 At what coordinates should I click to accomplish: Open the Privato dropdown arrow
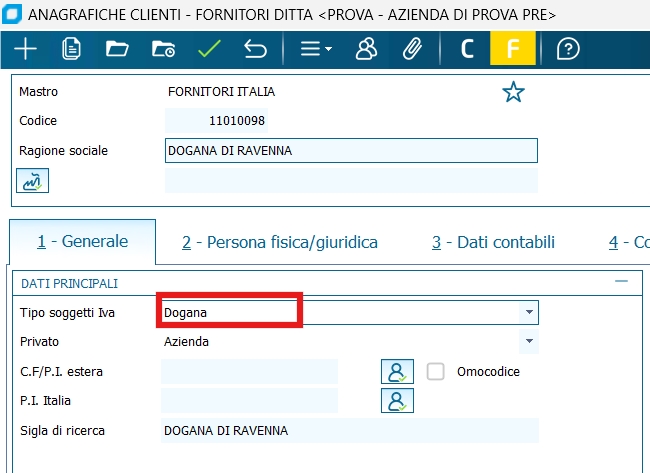point(528,342)
